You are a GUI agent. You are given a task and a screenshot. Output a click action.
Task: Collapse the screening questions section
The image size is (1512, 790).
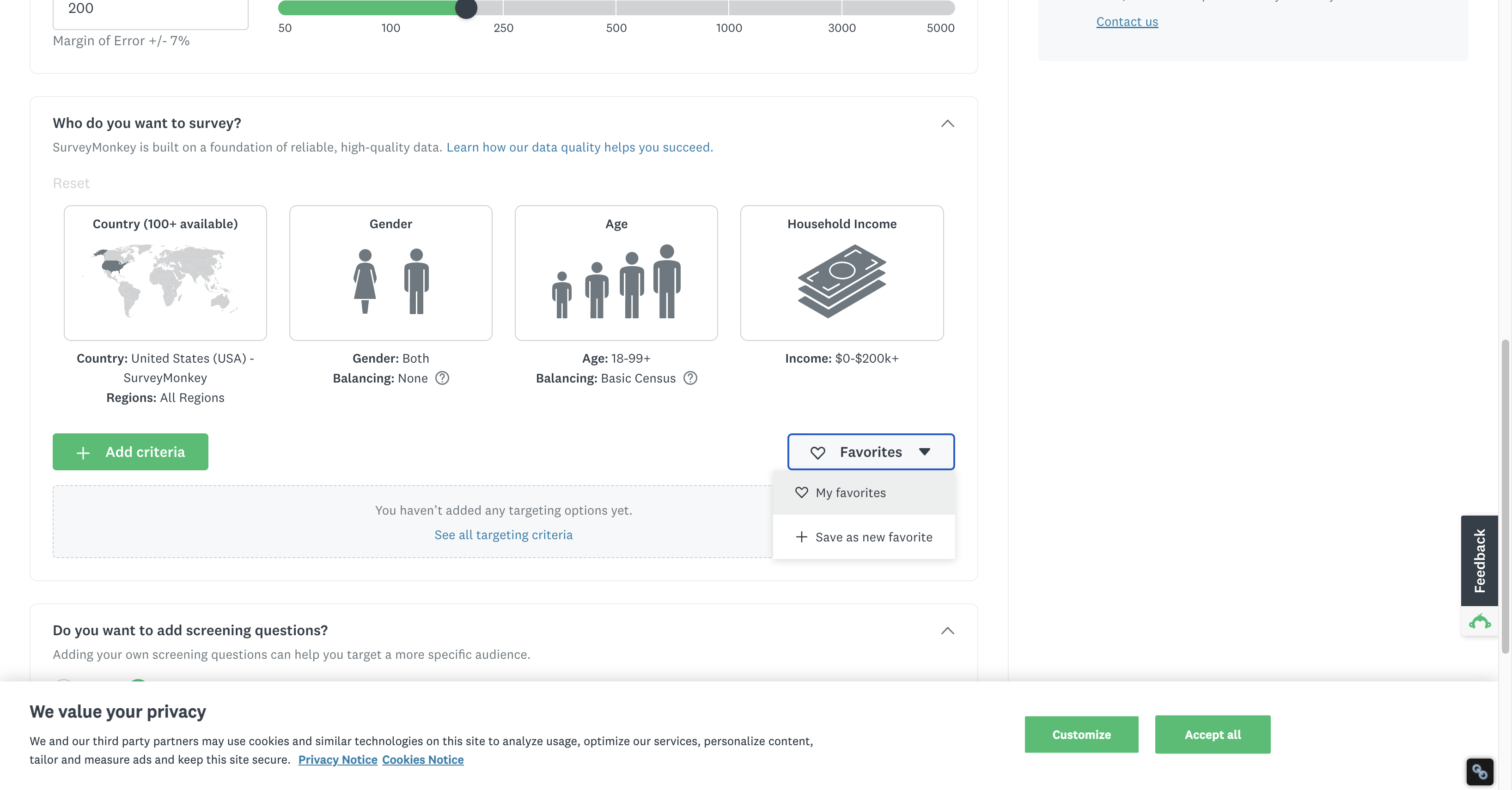(x=947, y=630)
